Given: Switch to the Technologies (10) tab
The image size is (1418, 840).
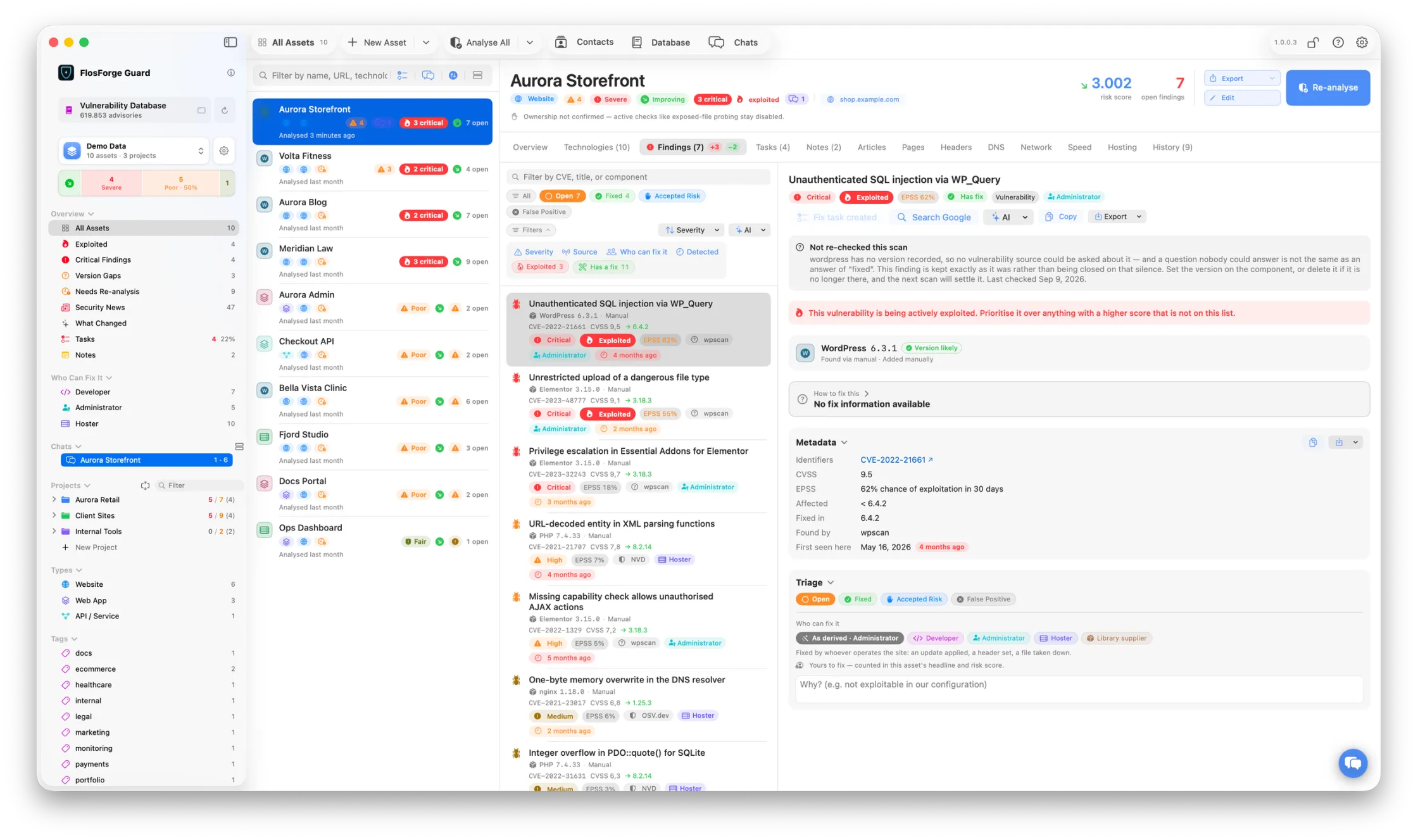Looking at the screenshot, I should click(596, 147).
